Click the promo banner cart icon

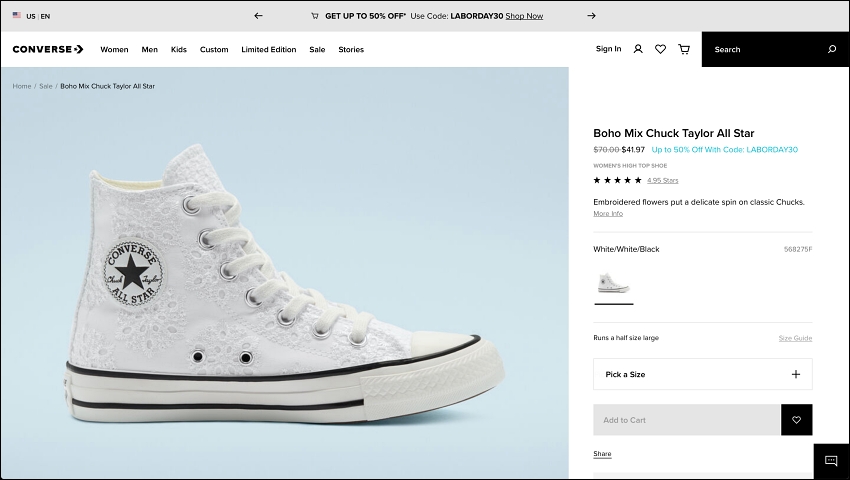315,16
